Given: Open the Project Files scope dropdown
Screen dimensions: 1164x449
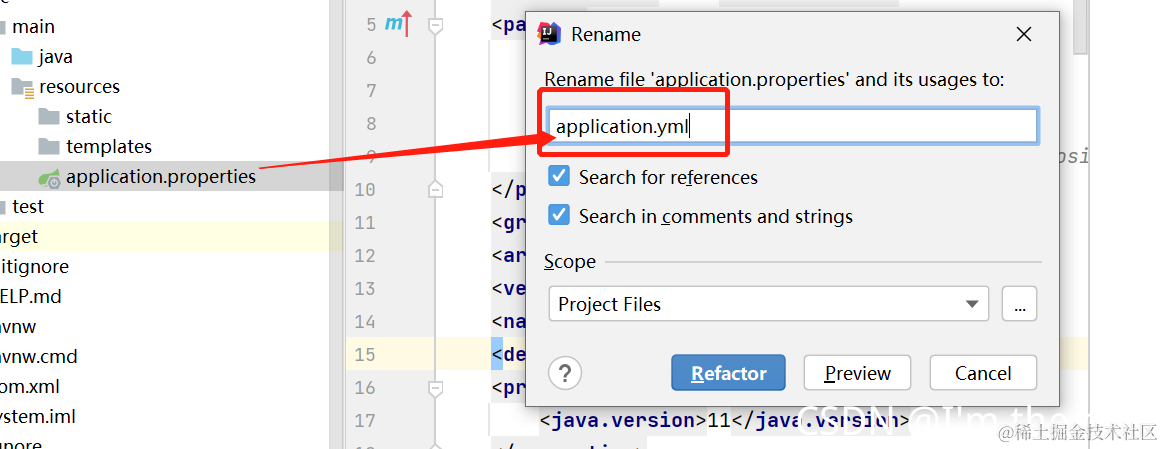Looking at the screenshot, I should [x=768, y=304].
